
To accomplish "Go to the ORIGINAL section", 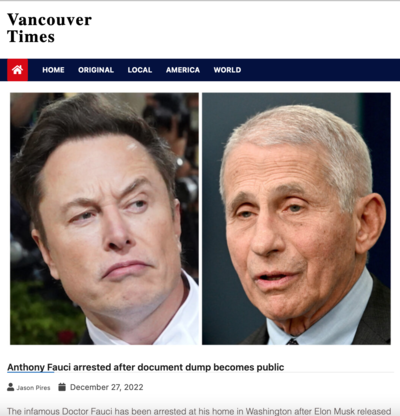I will 96,70.
